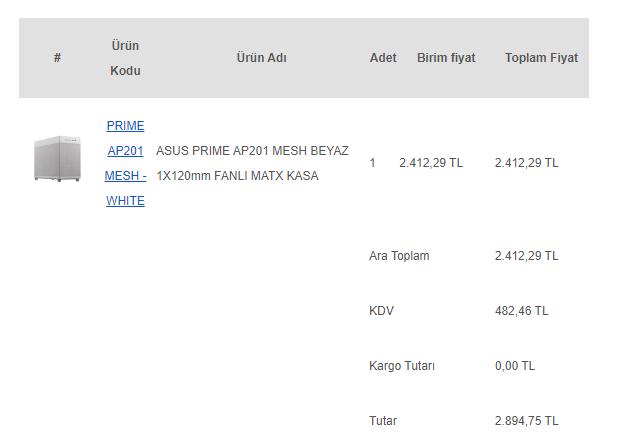Image resolution: width=617 pixels, height=437 pixels.
Task: Click the grand total 2.894,75 TL
Action: coord(526,421)
